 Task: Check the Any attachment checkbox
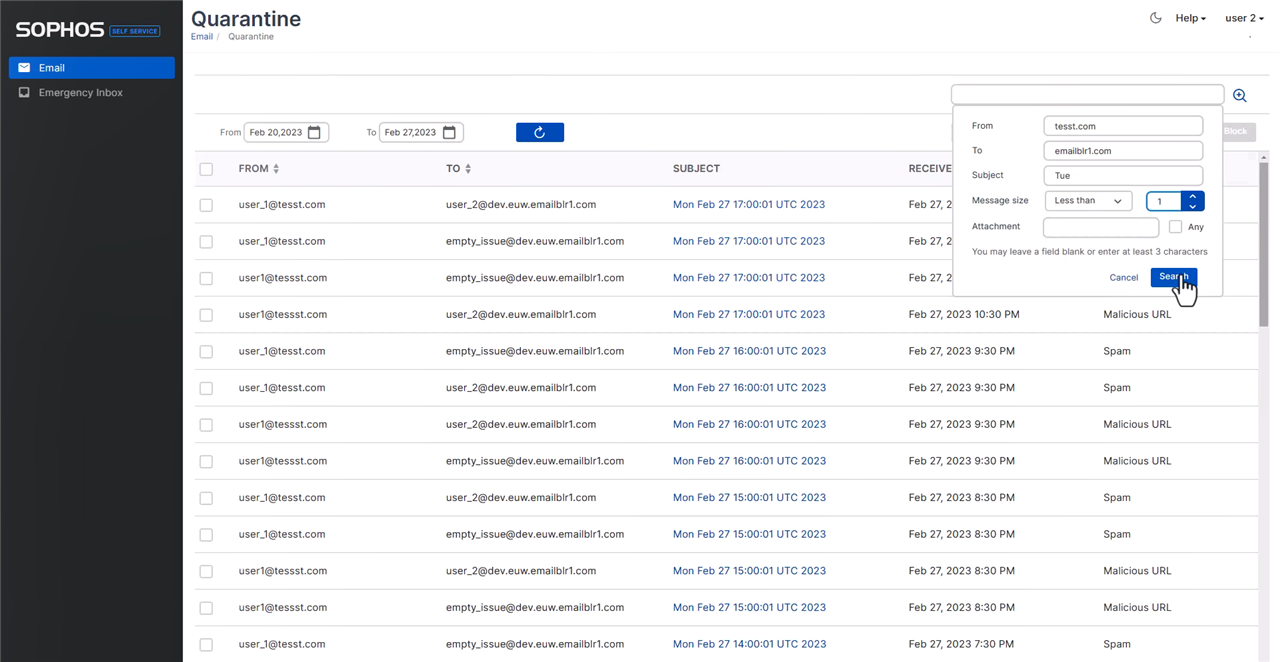pyautogui.click(x=1175, y=227)
